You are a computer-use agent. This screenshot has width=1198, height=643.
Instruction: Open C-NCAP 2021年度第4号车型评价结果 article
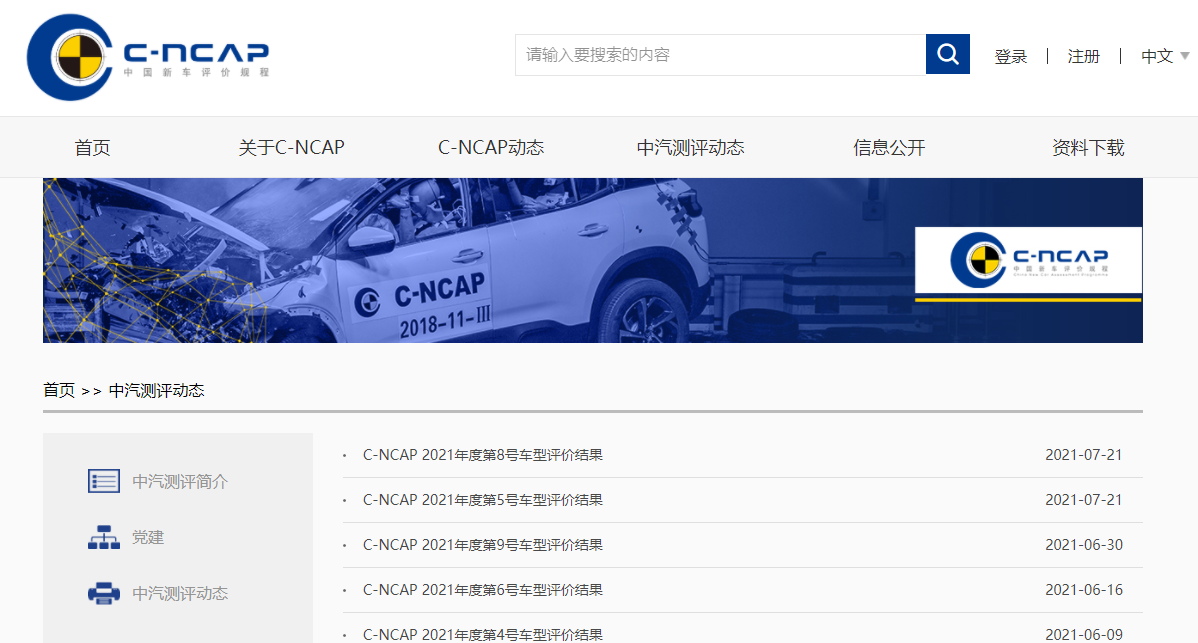point(483,635)
